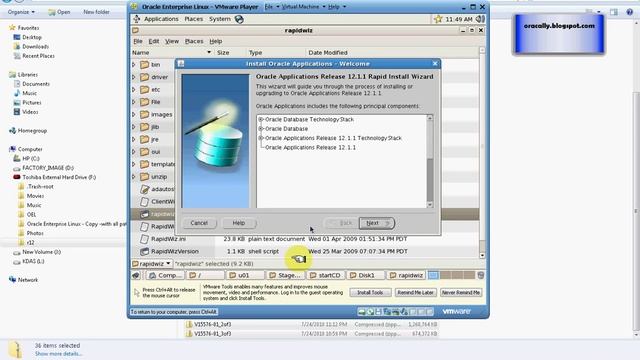The image size is (640, 360).
Task: Expand the etc folder row
Action: [x=134, y=89]
